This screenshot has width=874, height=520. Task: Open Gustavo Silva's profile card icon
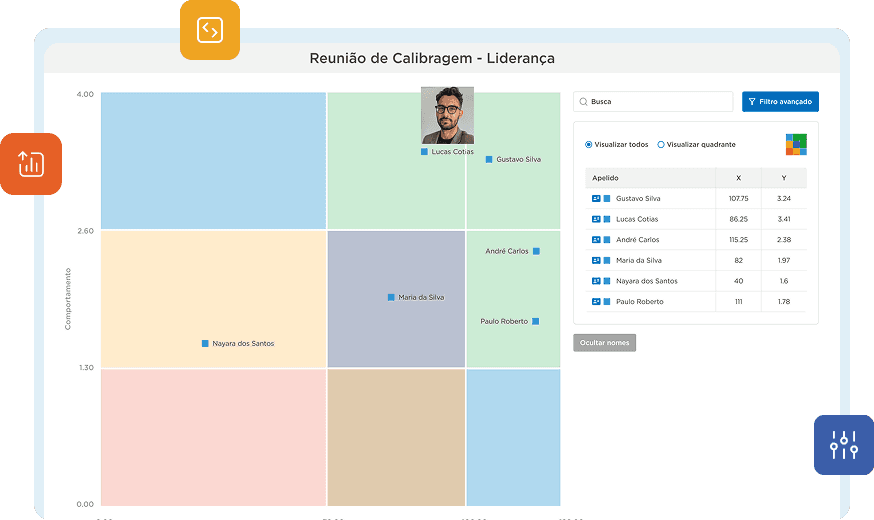coord(596,199)
